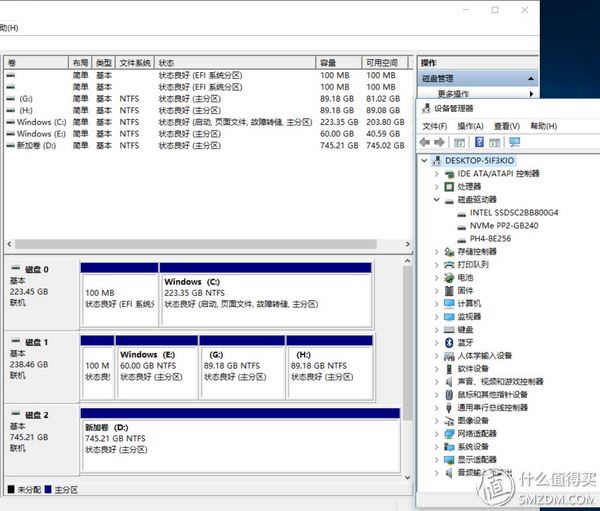This screenshot has width=600, height=511.
Task: Open Device Manager View menu 查看(V)
Action: (x=507, y=126)
